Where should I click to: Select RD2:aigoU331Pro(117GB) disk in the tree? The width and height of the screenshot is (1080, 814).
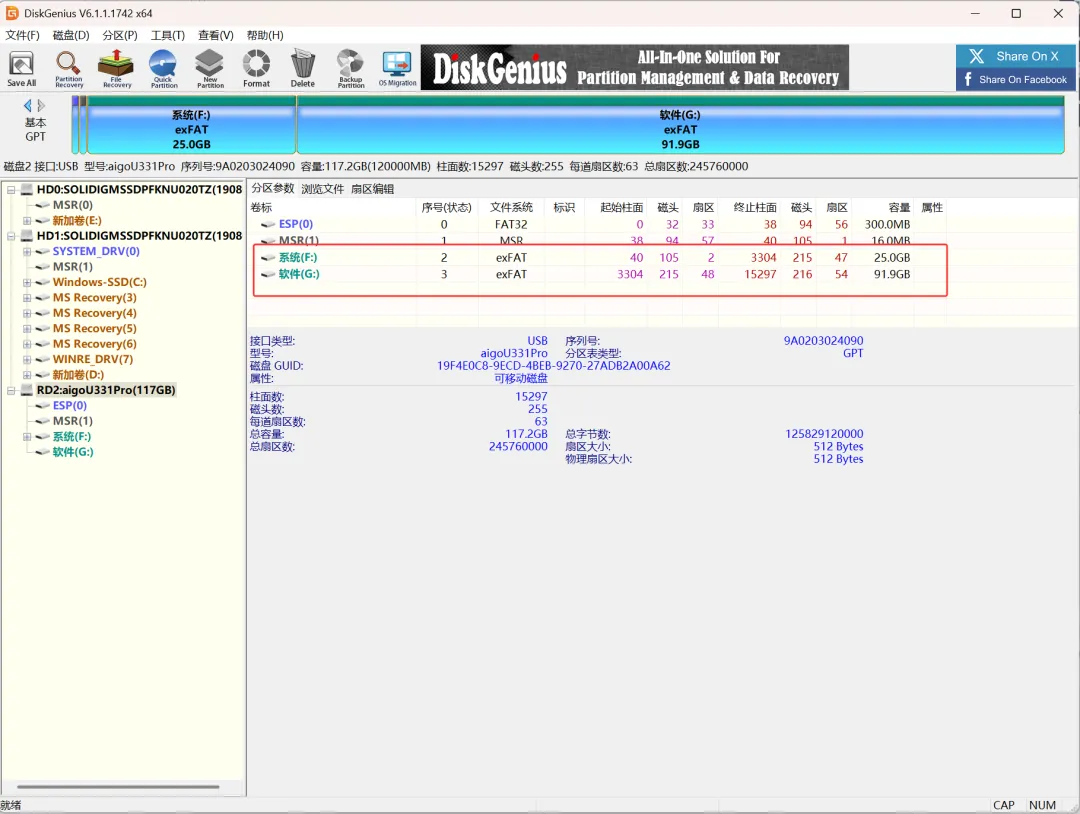click(106, 390)
